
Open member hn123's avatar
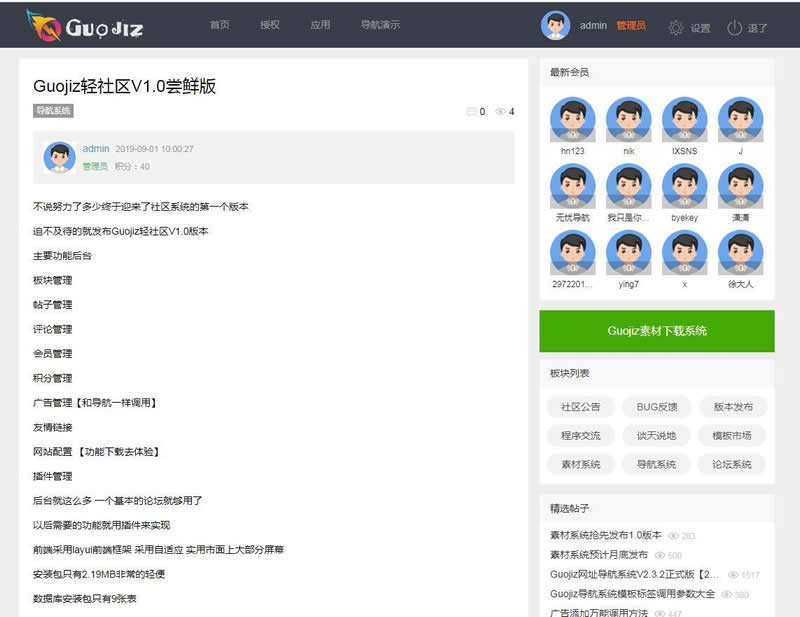pyautogui.click(x=572, y=120)
